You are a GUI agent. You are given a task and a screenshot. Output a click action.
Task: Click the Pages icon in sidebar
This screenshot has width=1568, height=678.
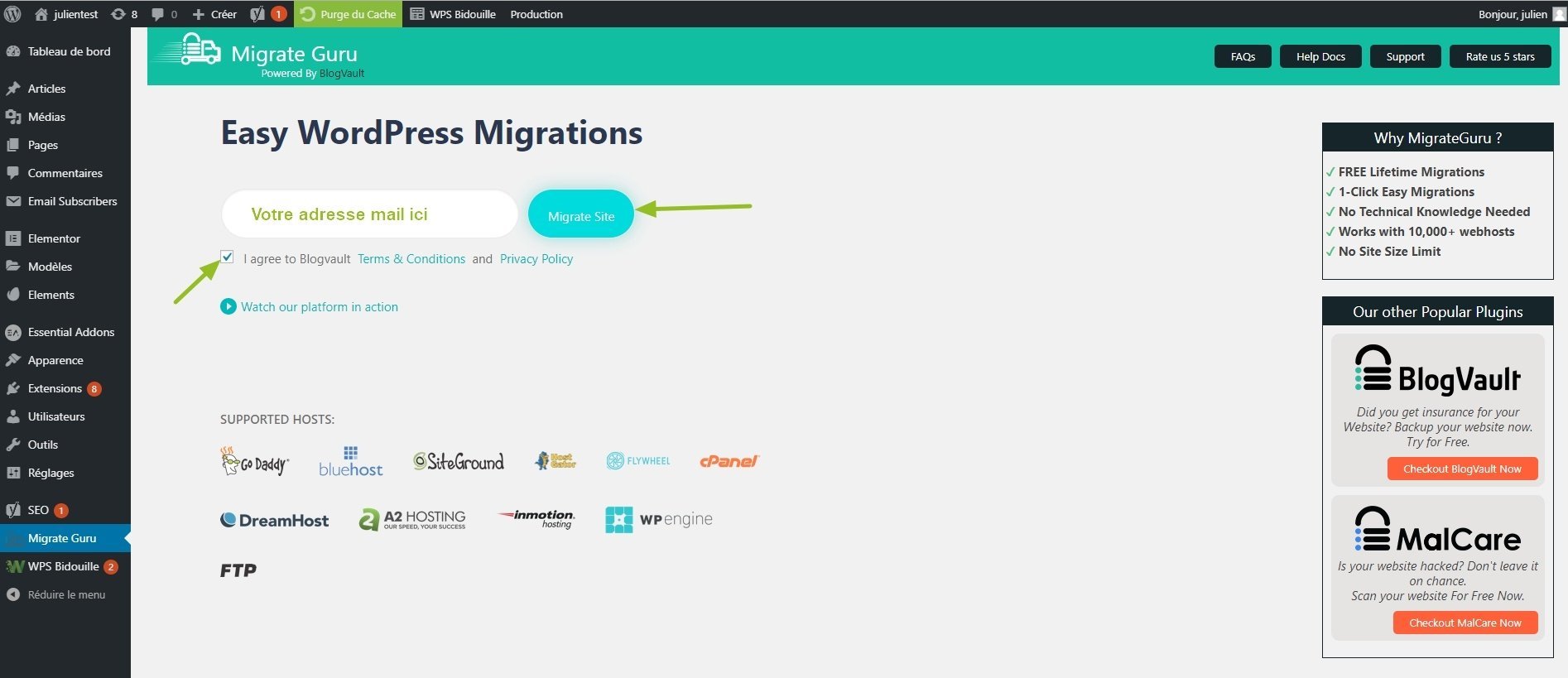13,145
